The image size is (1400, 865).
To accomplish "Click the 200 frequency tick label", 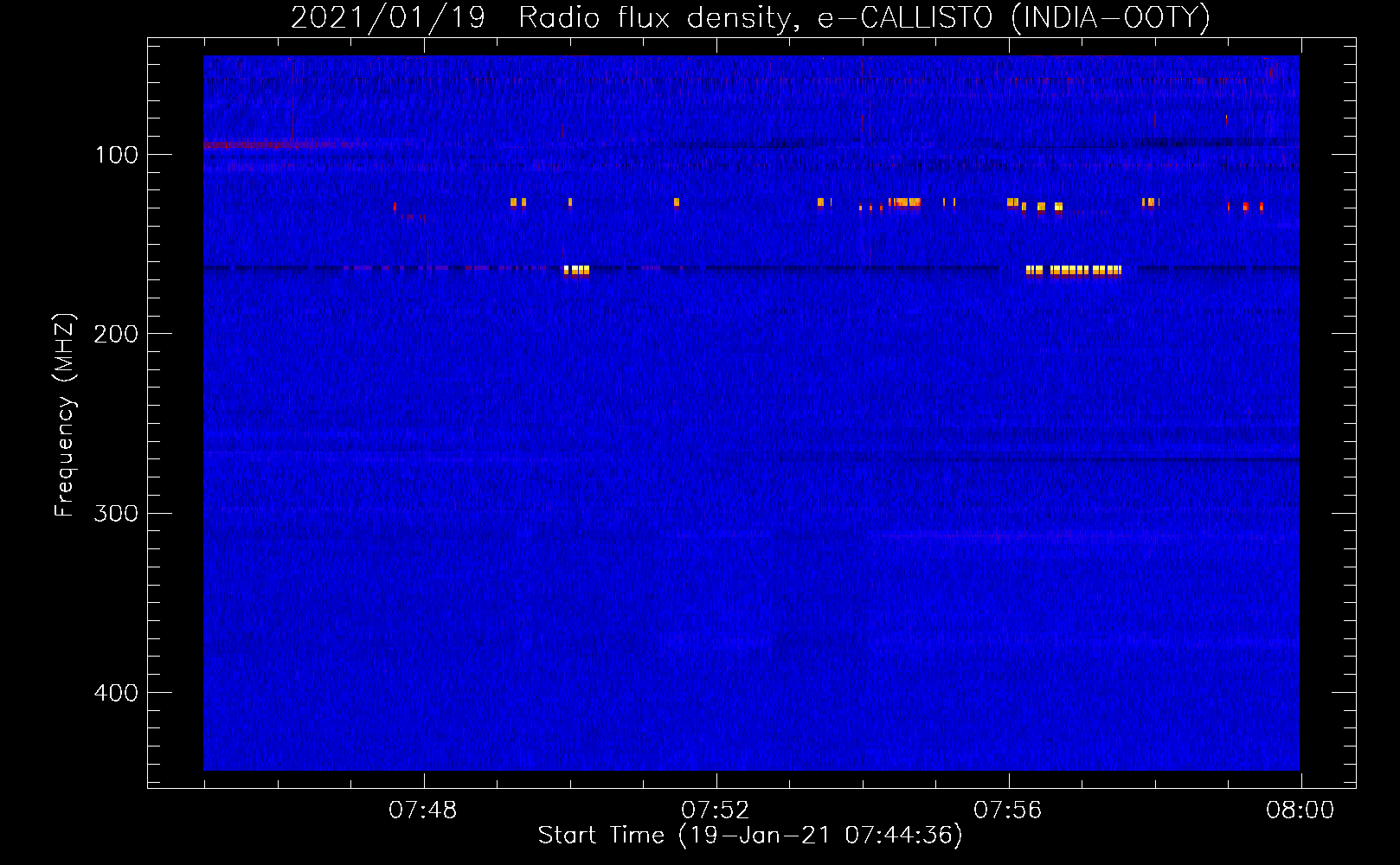I will tap(117, 334).
